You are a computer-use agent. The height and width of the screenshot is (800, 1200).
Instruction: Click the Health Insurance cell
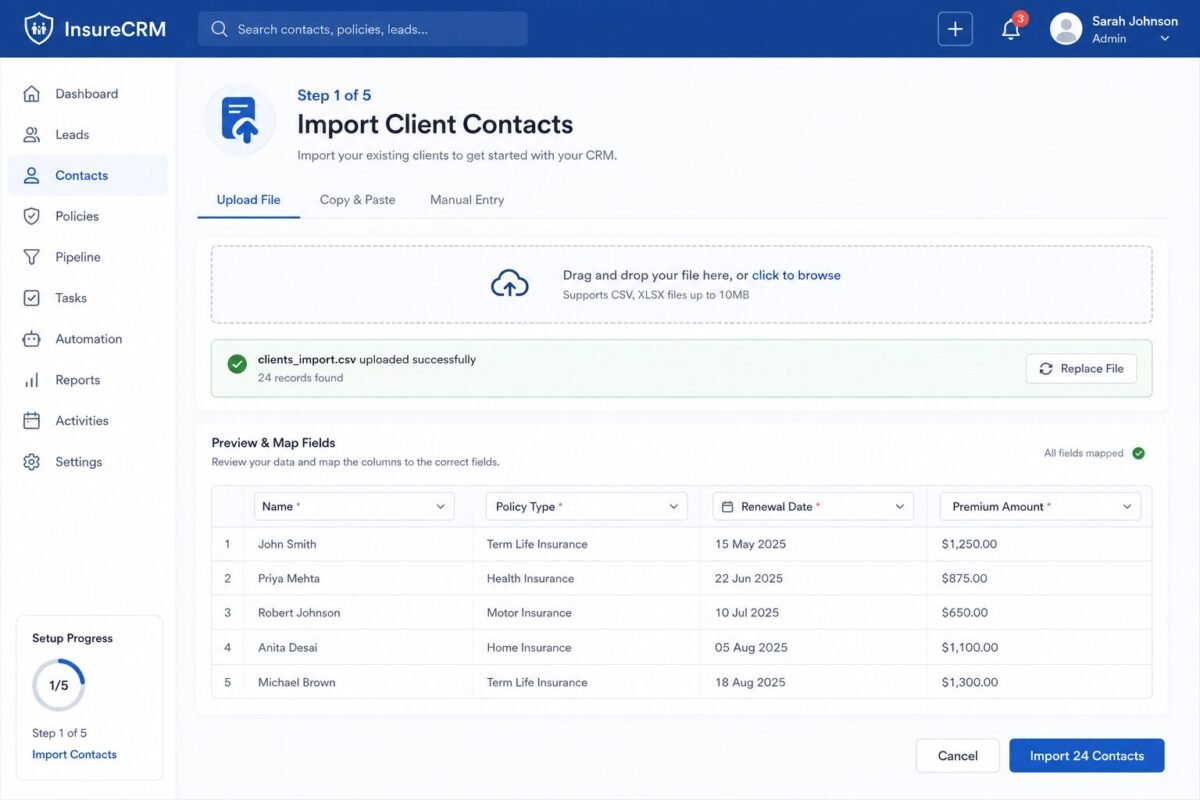[530, 579]
